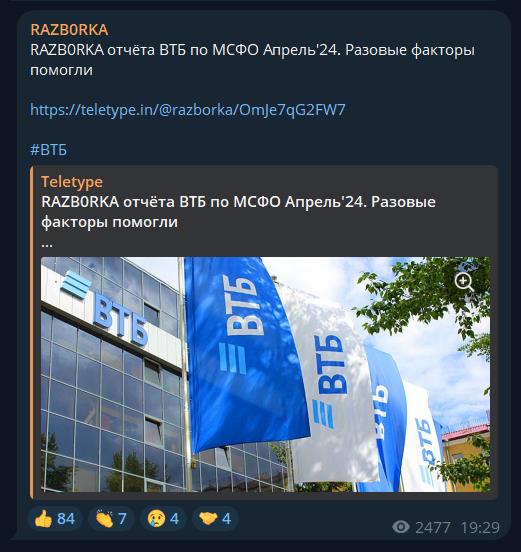The image size is (521, 552).
Task: Open the preview article title about ВТБ МСФО
Action: pyautogui.click(x=238, y=212)
